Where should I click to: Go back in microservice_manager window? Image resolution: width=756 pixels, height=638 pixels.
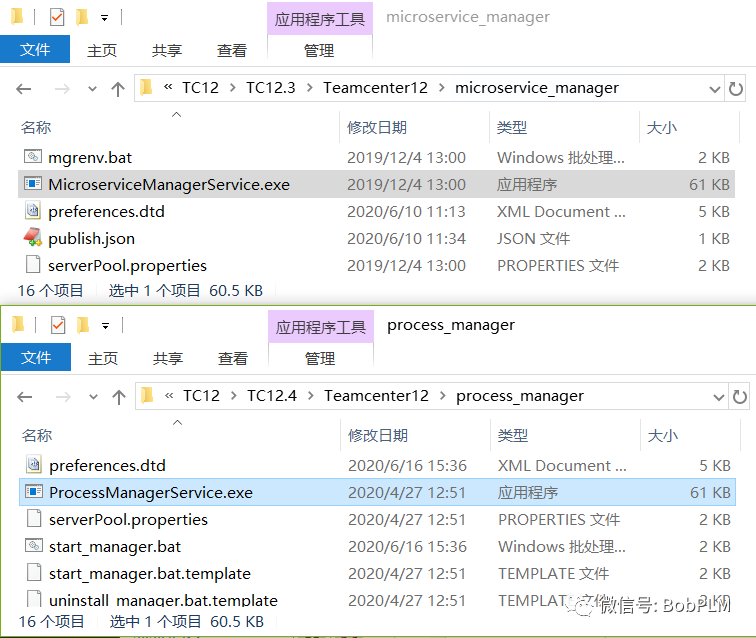point(24,89)
